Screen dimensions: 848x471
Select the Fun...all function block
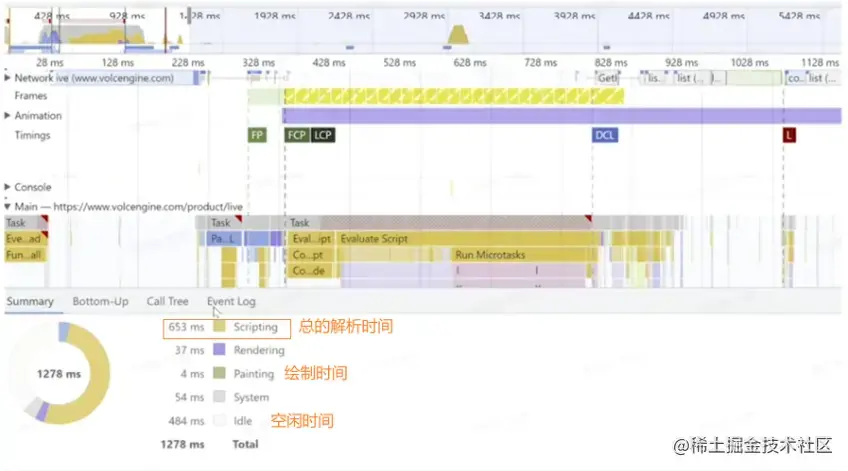click(x=24, y=255)
